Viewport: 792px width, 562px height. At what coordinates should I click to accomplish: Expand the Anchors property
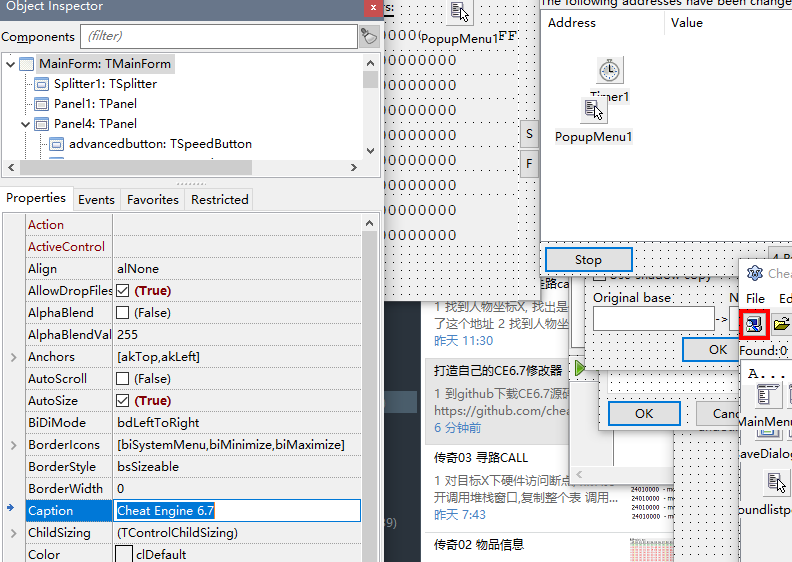tap(14, 357)
